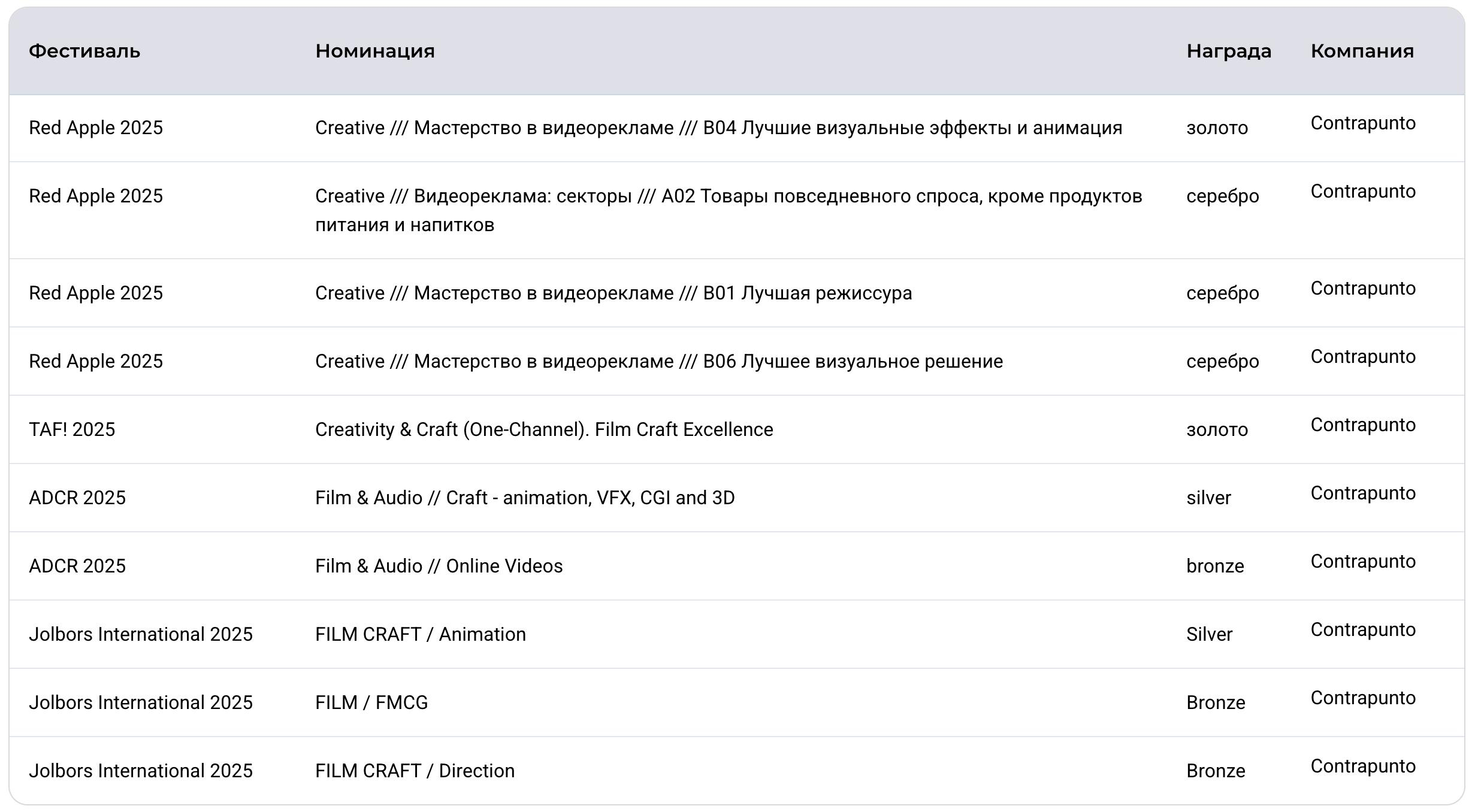Viewport: 1475px width, 812px height.
Task: Click the Фестиваль column header
Action: click(84, 51)
